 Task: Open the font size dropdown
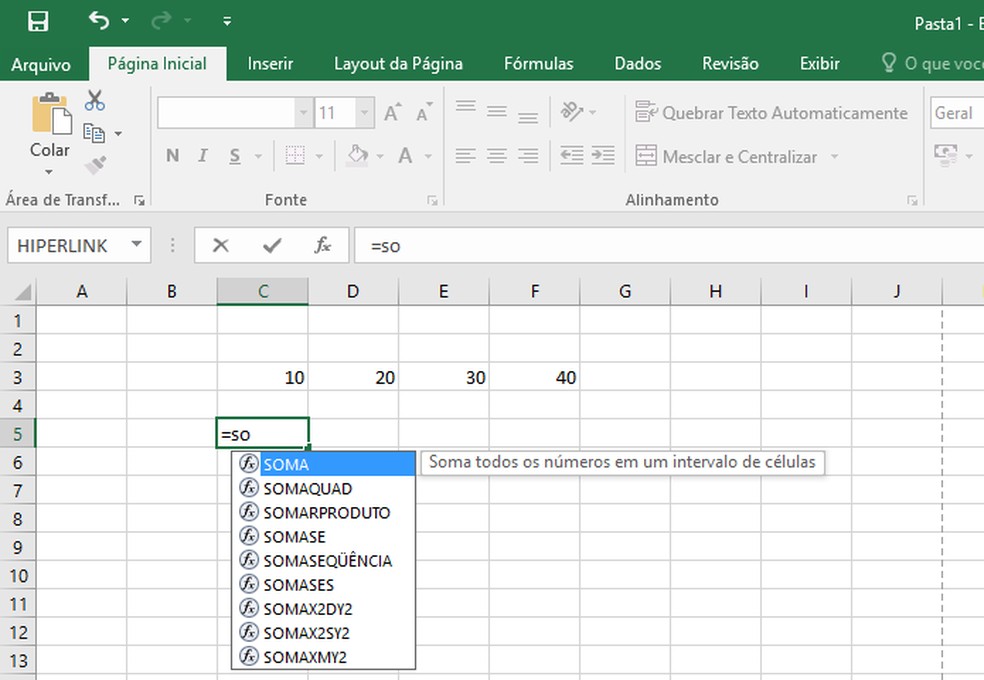pos(364,113)
